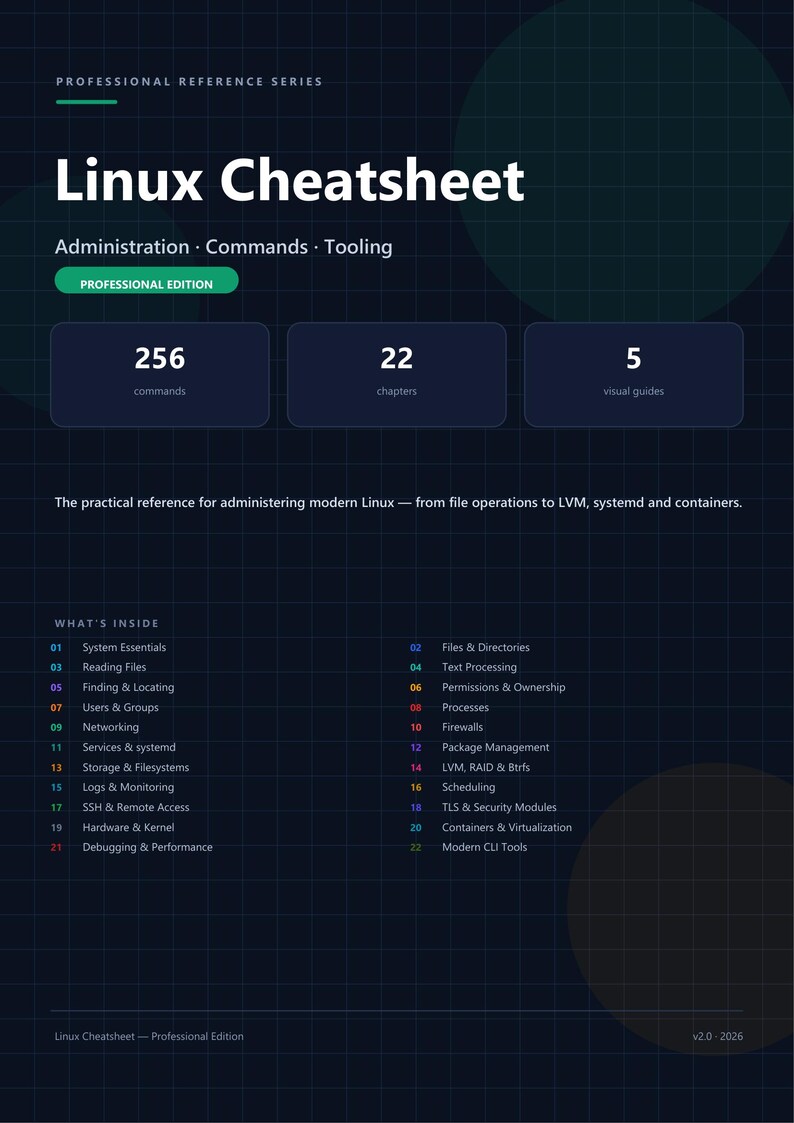Choose Debugging & Performance entry
Image resolution: width=794 pixels, height=1123 pixels.
[147, 847]
